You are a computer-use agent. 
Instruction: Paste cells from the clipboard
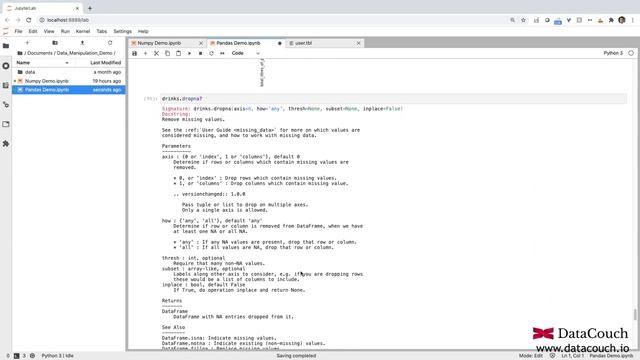(178, 53)
